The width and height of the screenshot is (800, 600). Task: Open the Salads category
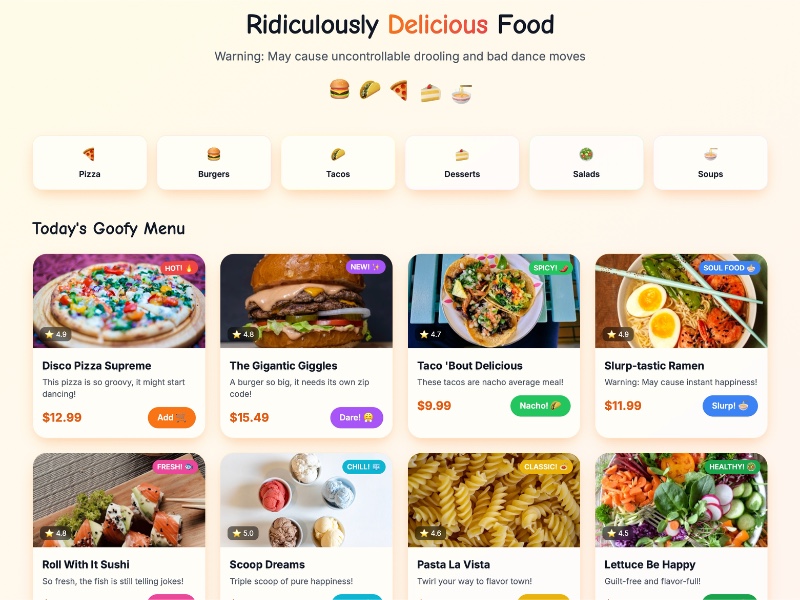(586, 163)
